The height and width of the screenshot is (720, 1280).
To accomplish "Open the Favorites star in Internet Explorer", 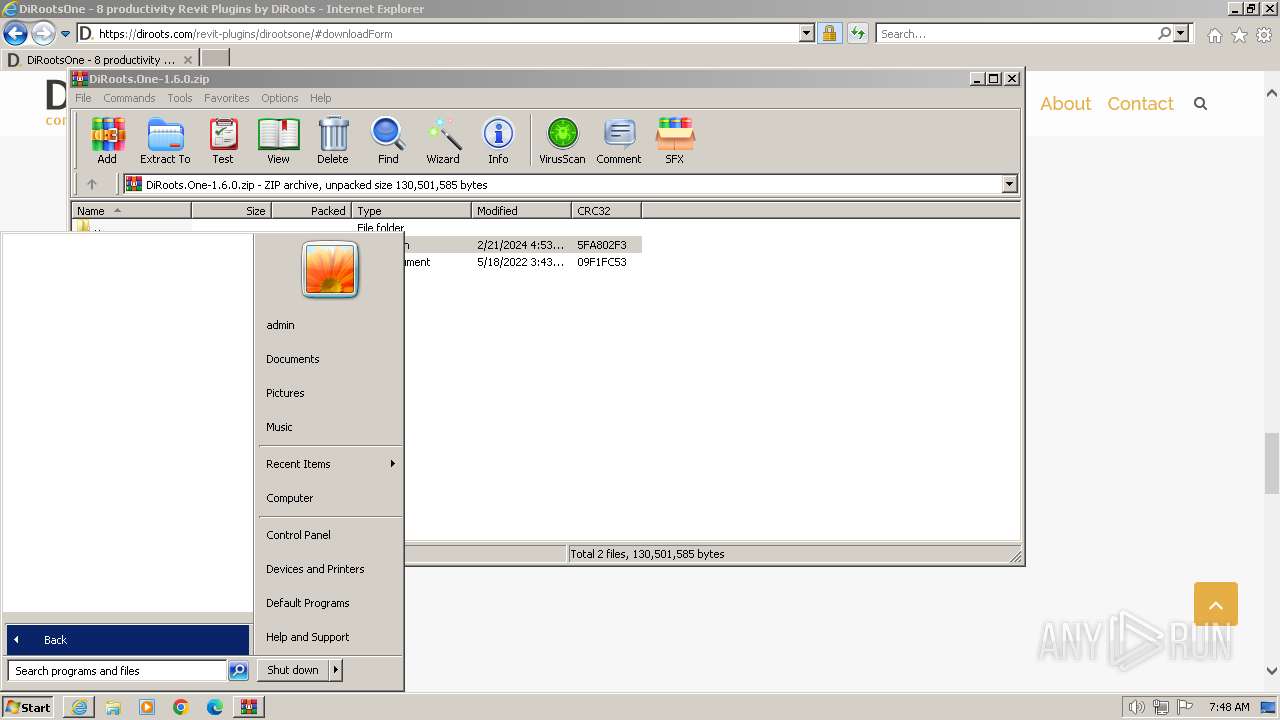I will [x=1239, y=35].
